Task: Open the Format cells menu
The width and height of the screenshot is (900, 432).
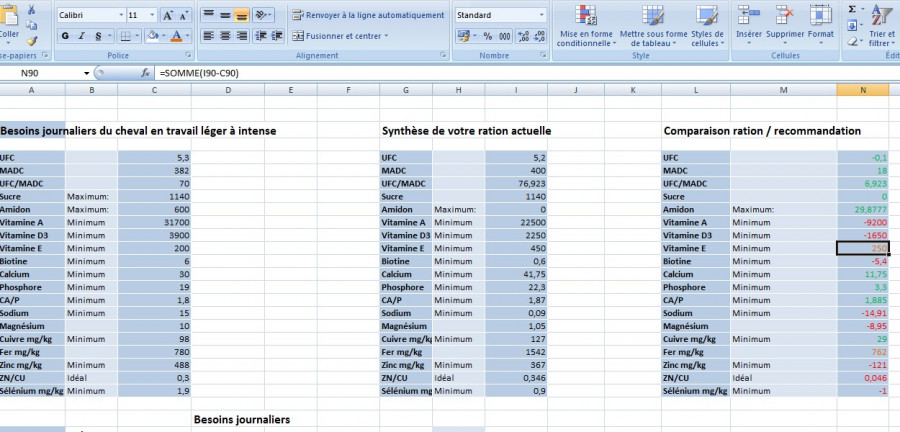Action: tap(821, 26)
